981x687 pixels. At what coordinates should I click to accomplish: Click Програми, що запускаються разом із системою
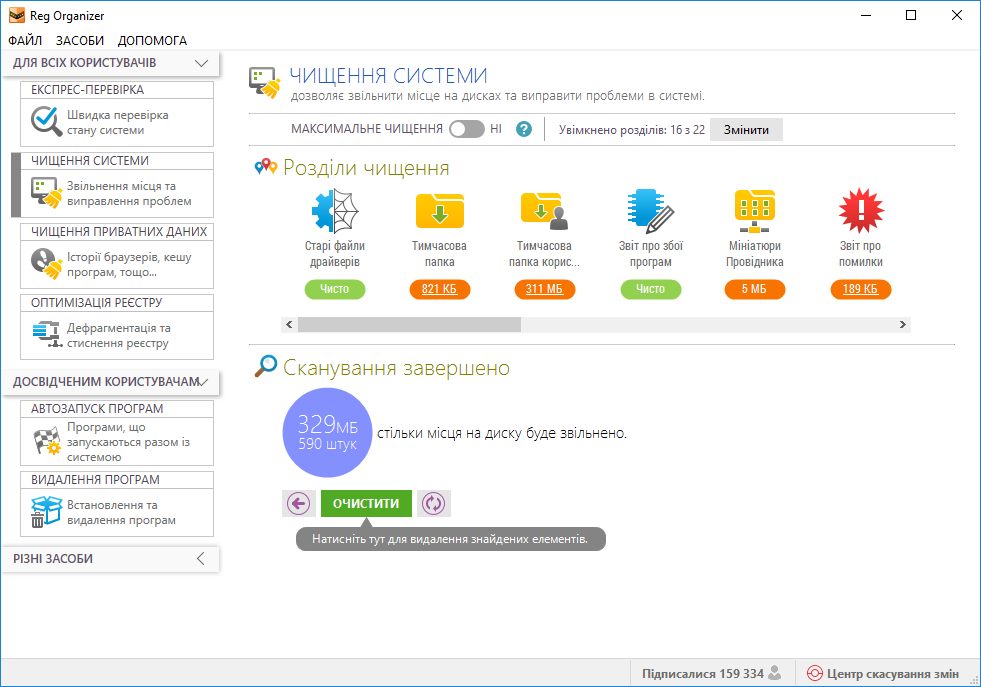pos(128,442)
